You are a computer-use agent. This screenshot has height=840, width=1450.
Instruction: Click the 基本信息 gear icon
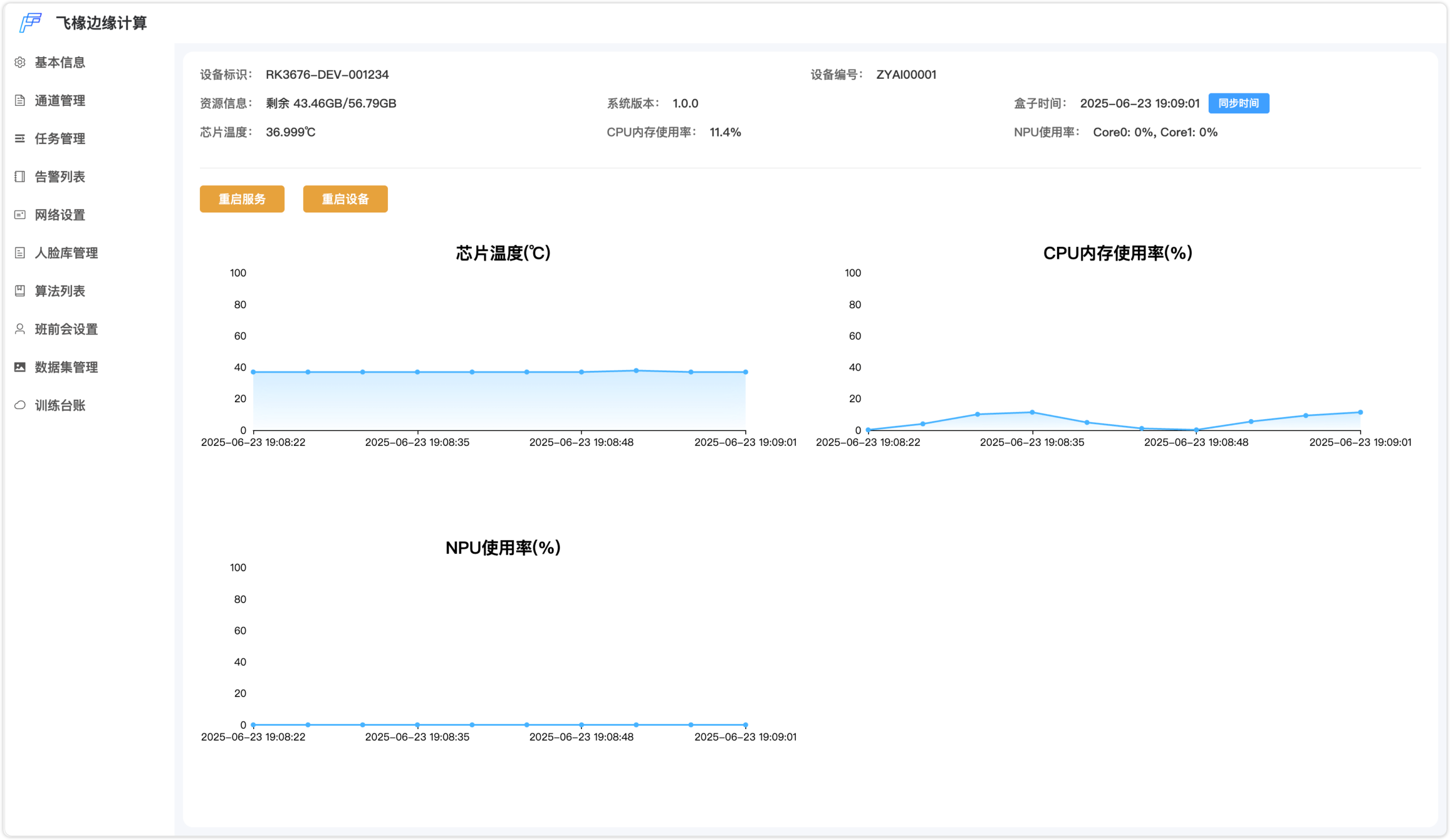20,62
